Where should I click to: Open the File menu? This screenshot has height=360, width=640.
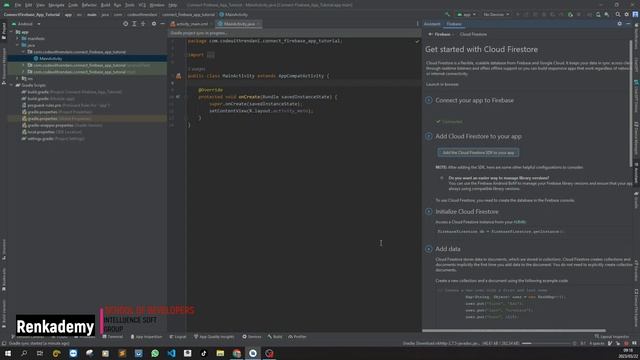[18, 5]
